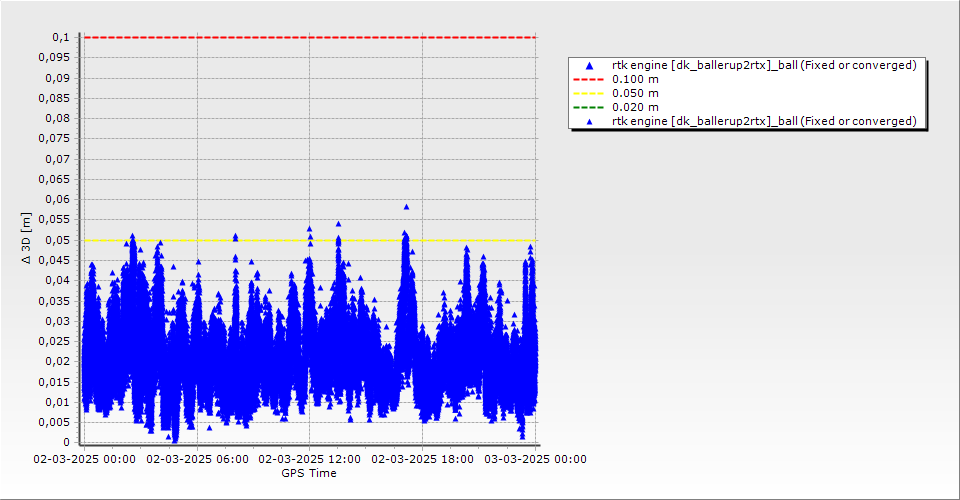960x500 pixels.
Task: Click the 0,075 y-axis value
Action: click(54, 138)
